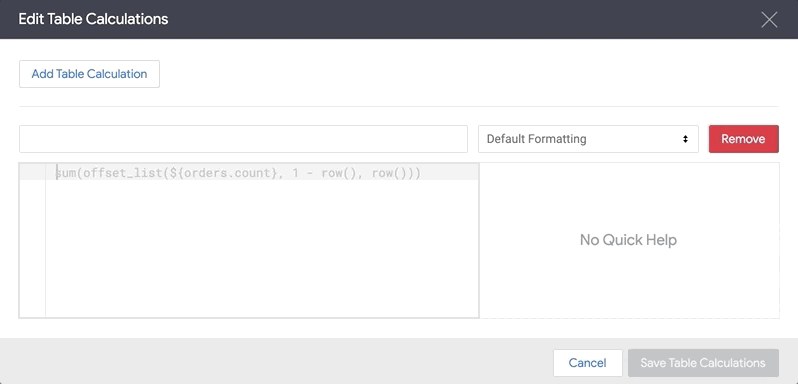
Task: Click the editor's line number gutter
Action: click(33, 240)
